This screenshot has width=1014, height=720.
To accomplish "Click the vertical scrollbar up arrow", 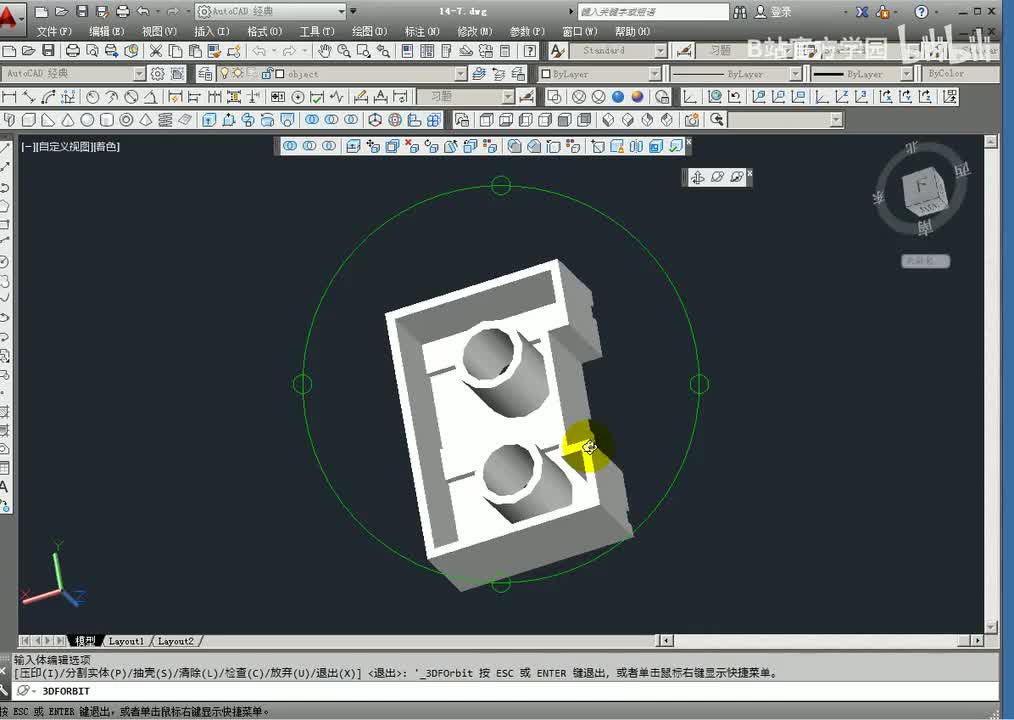I will click(x=991, y=142).
